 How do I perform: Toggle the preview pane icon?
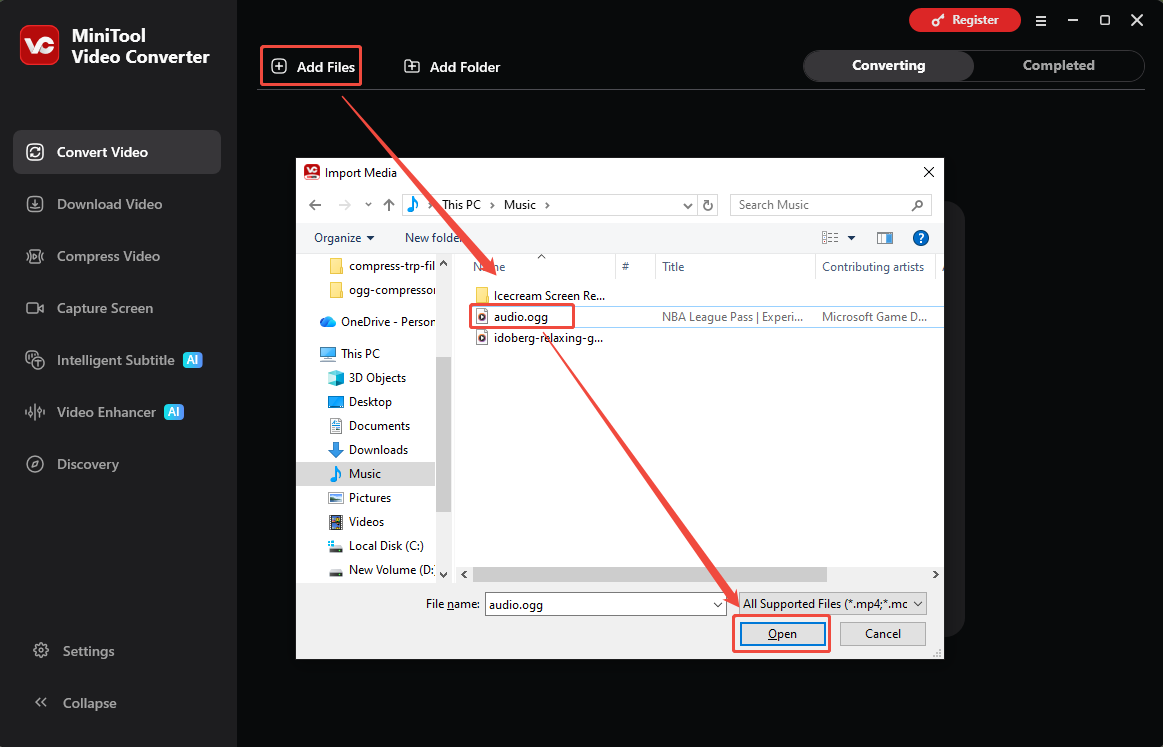click(x=885, y=237)
